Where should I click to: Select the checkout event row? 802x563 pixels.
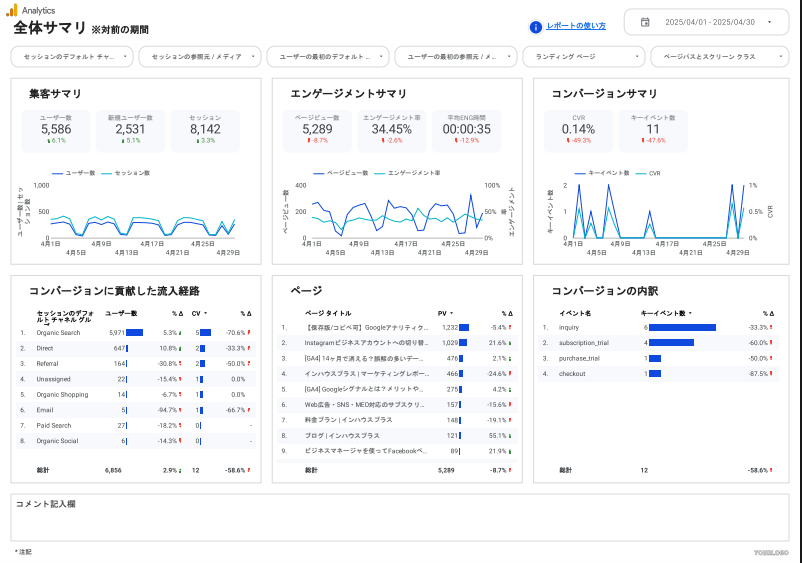(659, 374)
